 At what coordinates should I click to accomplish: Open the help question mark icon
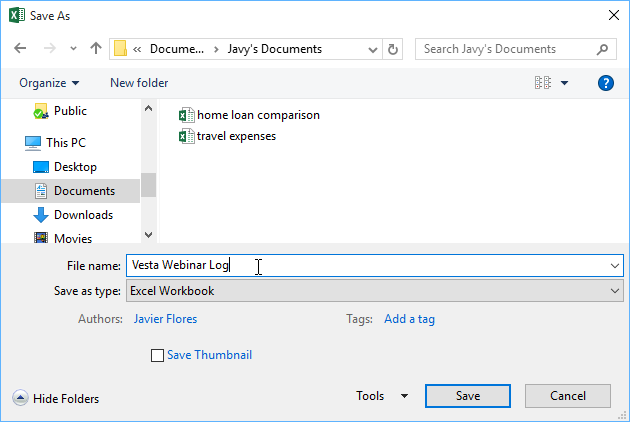(x=605, y=83)
